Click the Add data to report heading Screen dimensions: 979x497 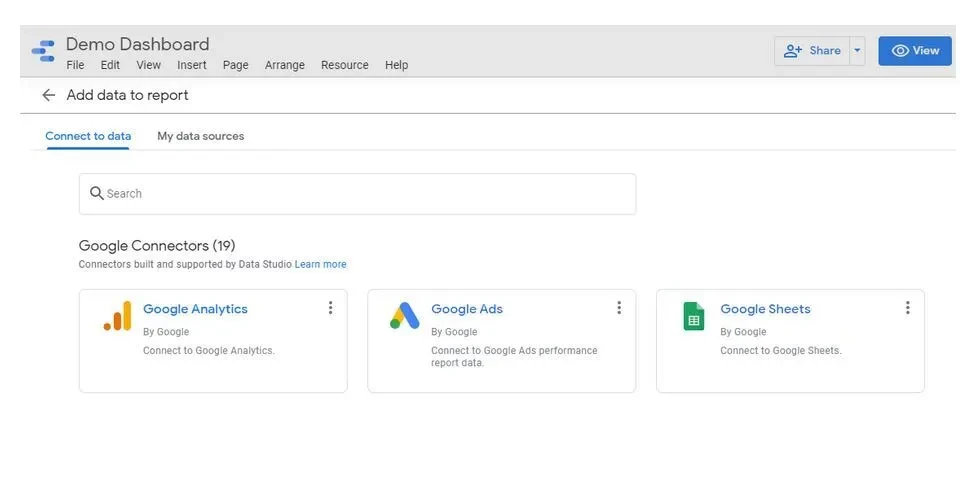click(x=127, y=95)
